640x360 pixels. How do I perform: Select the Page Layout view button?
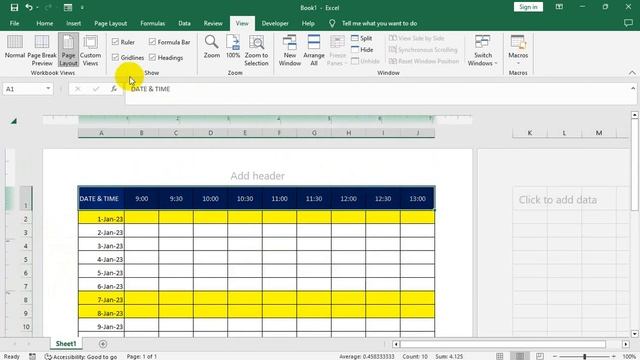tap(68, 50)
